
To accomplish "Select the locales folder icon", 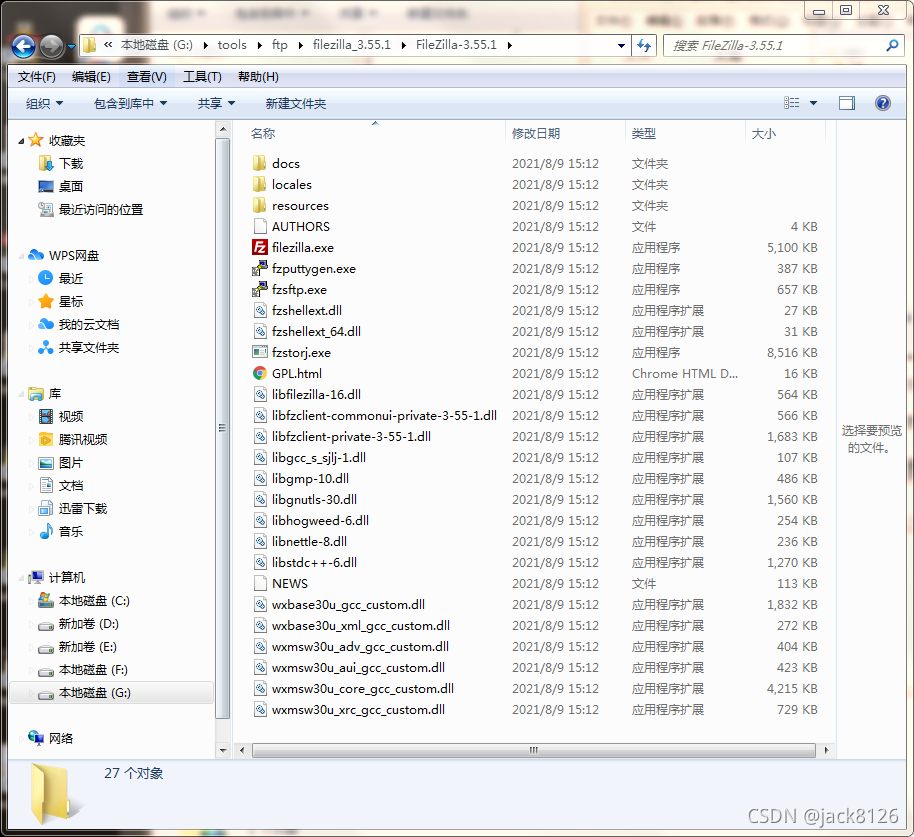I will (259, 184).
